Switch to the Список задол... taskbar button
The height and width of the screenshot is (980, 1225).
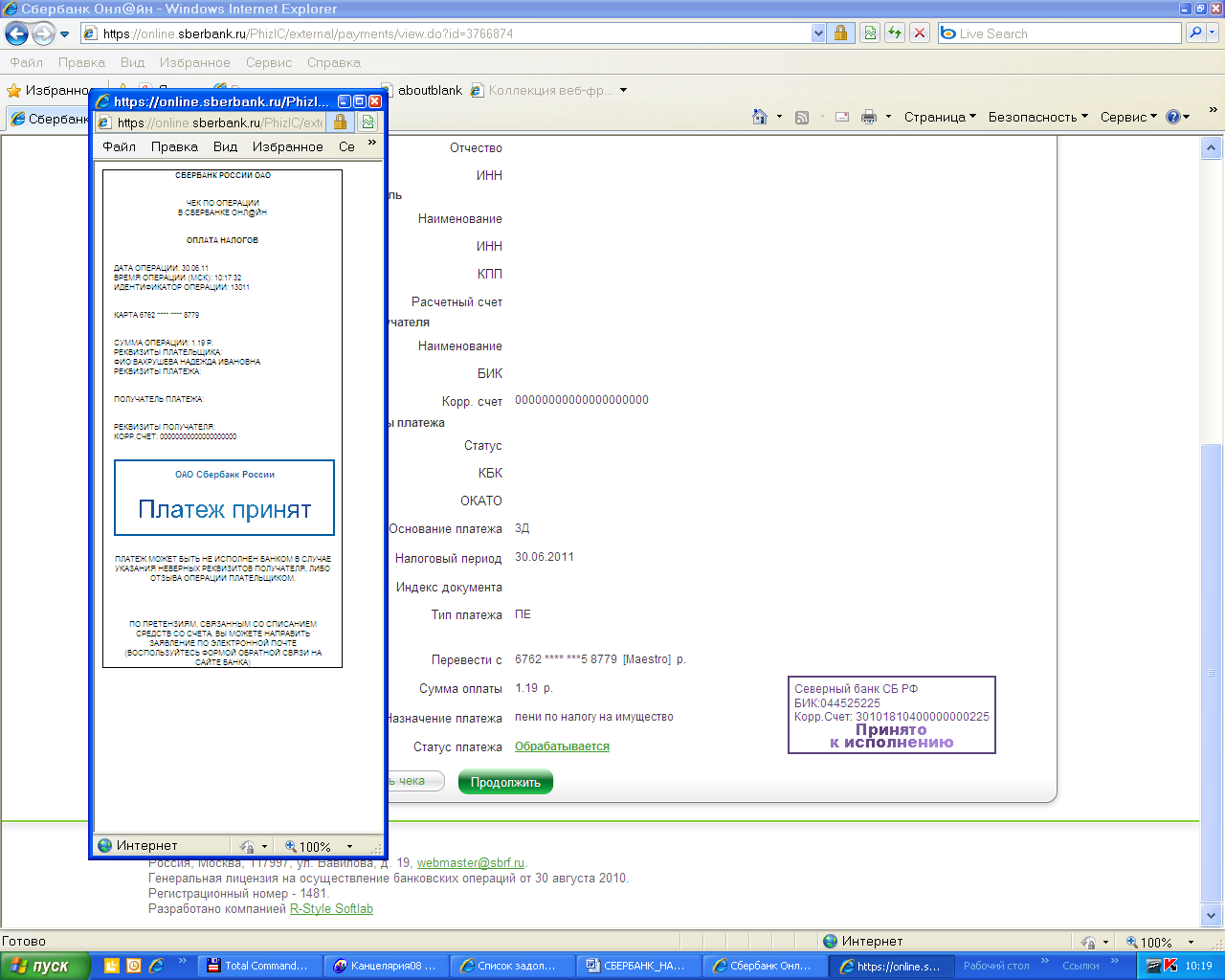[x=512, y=966]
